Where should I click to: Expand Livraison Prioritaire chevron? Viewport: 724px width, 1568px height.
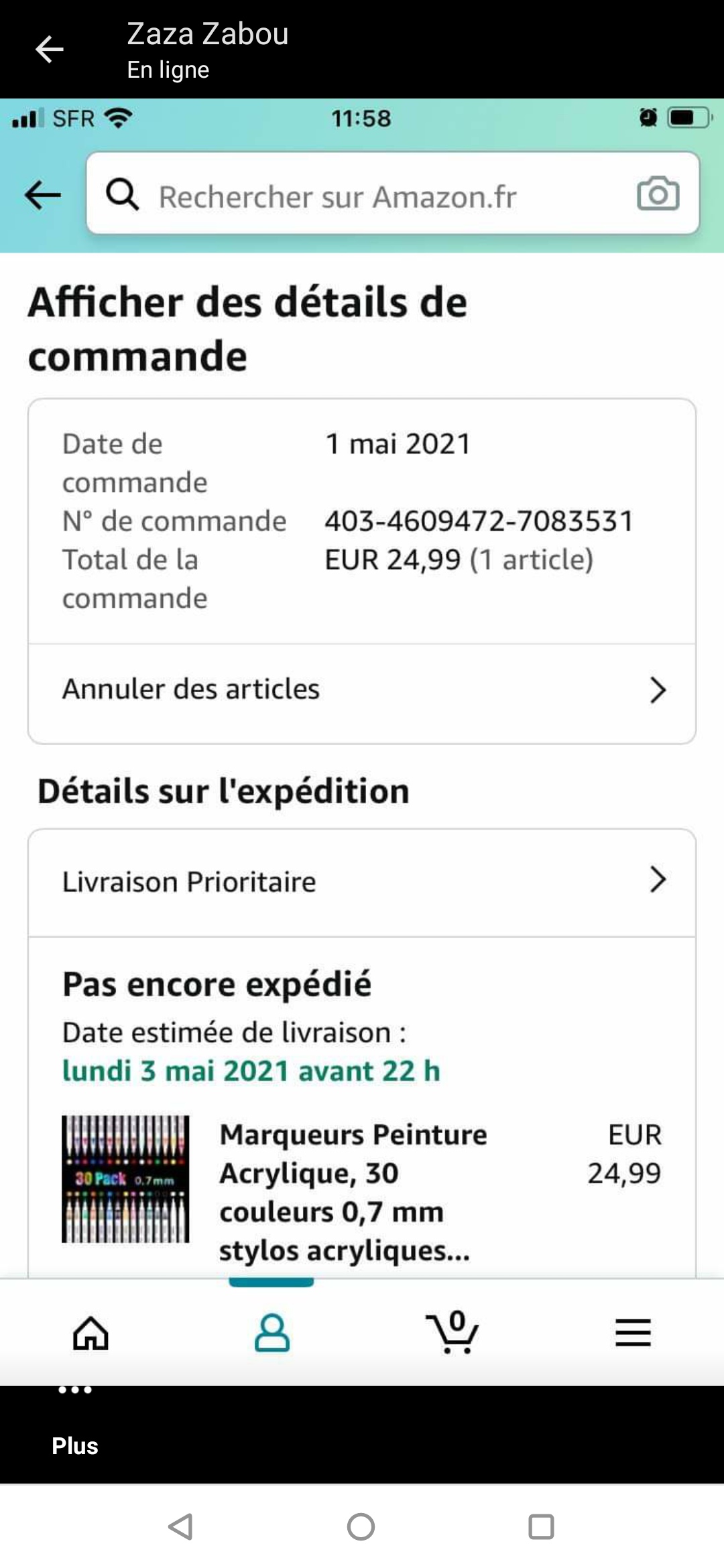click(658, 879)
